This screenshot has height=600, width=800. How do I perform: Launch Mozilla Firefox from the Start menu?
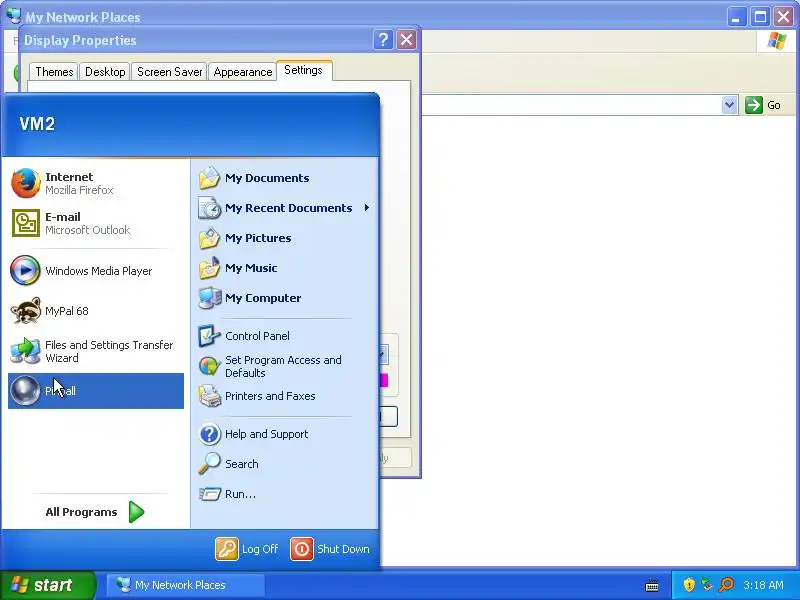(96, 183)
